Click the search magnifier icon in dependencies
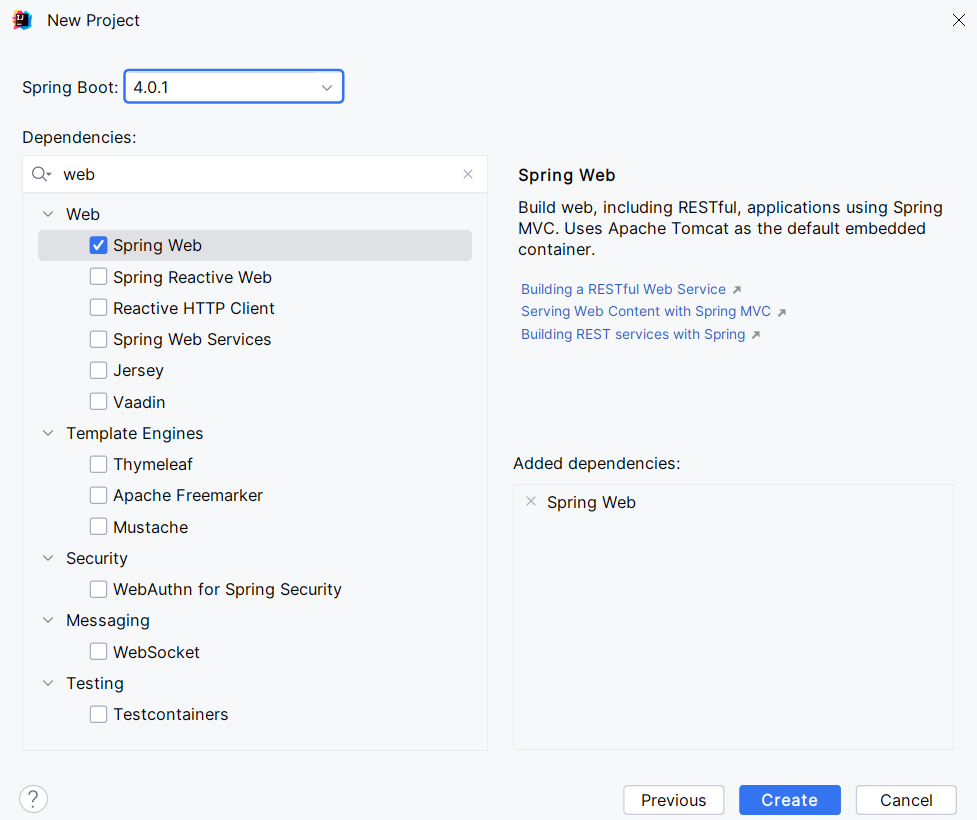The height and width of the screenshot is (820, 977). pyautogui.click(x=41, y=174)
